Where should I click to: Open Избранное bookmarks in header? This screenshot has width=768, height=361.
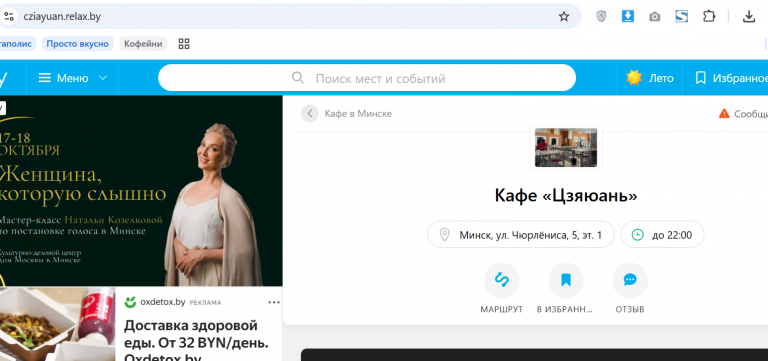[x=731, y=78]
